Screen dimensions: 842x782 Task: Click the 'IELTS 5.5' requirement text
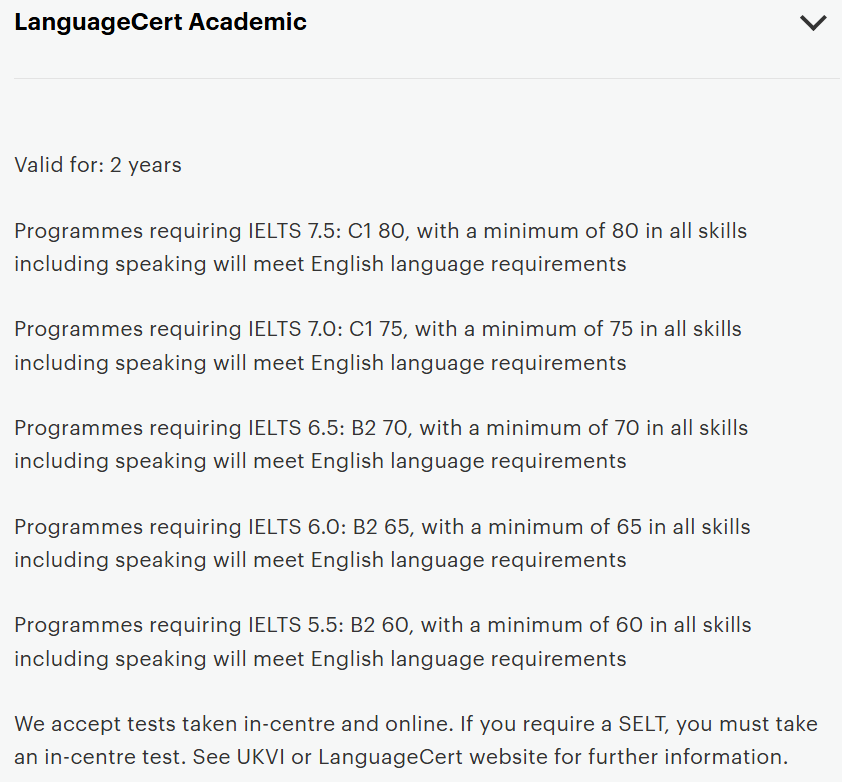[293, 625]
